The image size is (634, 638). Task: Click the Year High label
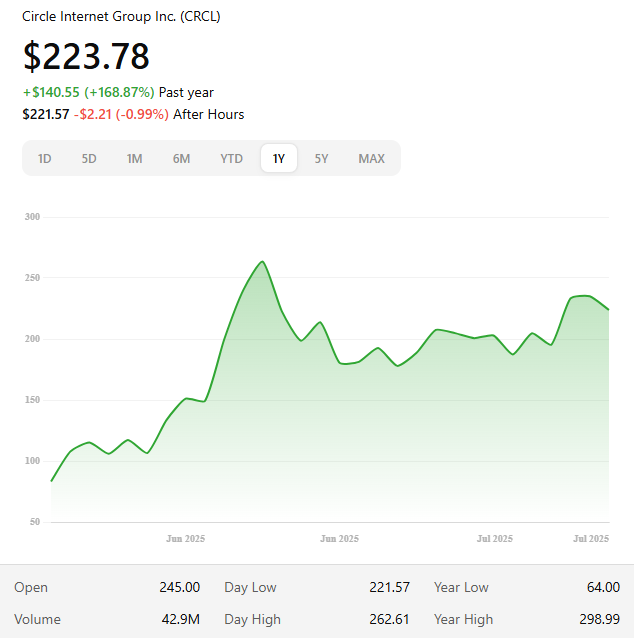click(463, 620)
